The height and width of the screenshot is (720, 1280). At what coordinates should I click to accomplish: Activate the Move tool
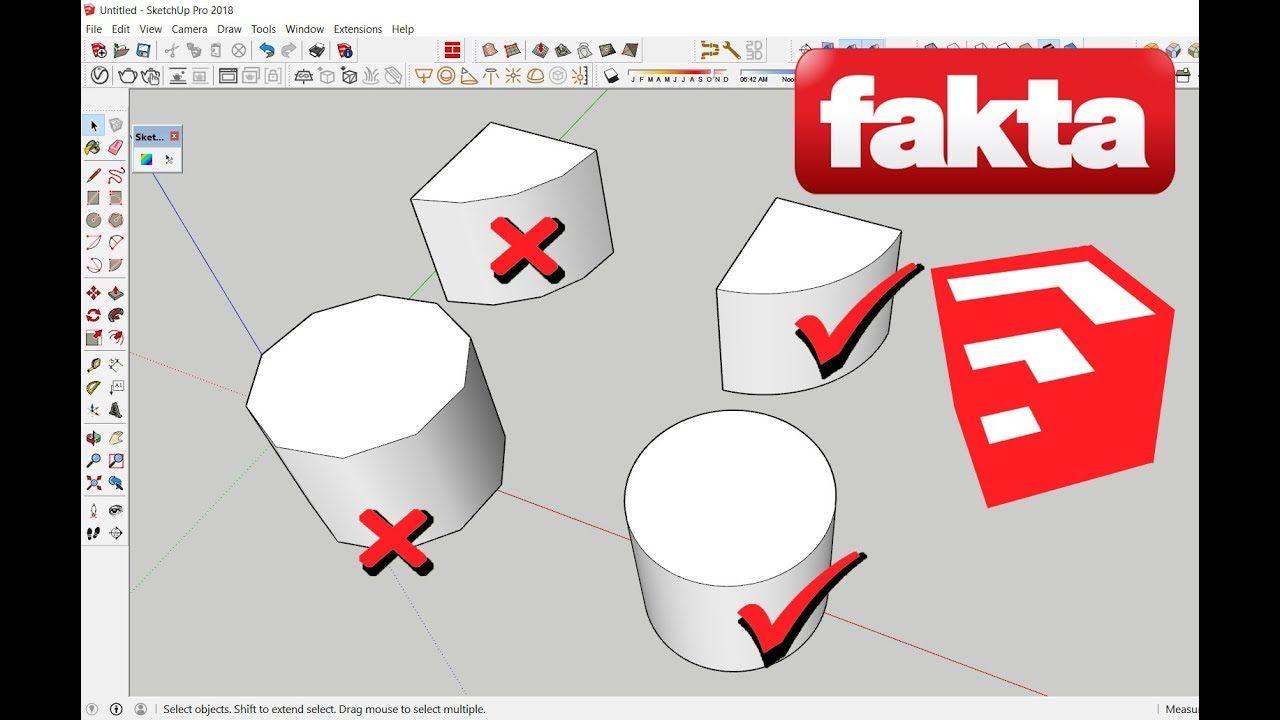tap(94, 293)
